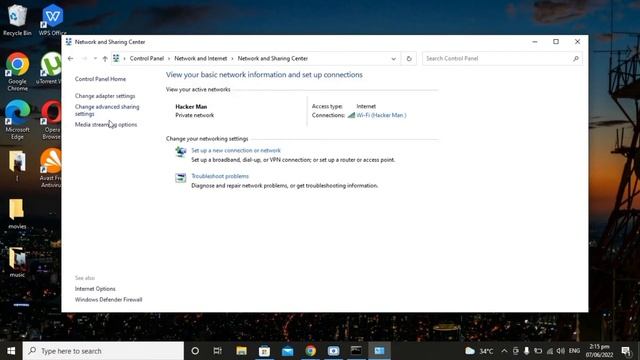Open the clock showing 2:15 pm
Viewport: 640px width, 360px height.
tap(599, 351)
